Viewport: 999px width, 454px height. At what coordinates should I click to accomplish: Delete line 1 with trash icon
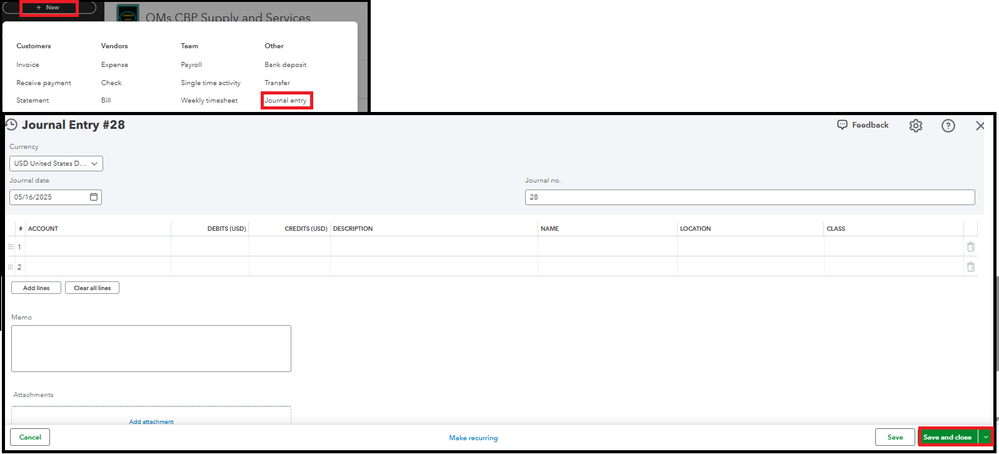point(970,247)
